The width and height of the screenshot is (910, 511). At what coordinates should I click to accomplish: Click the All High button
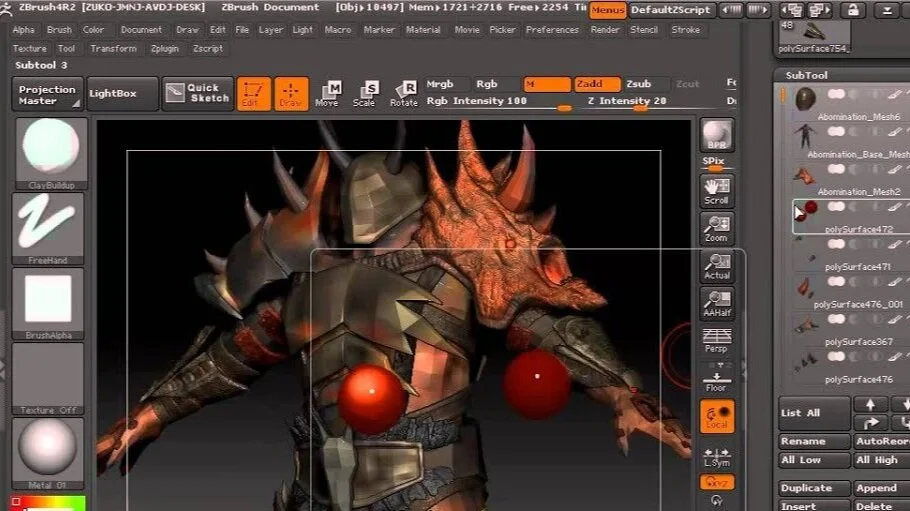(882, 460)
